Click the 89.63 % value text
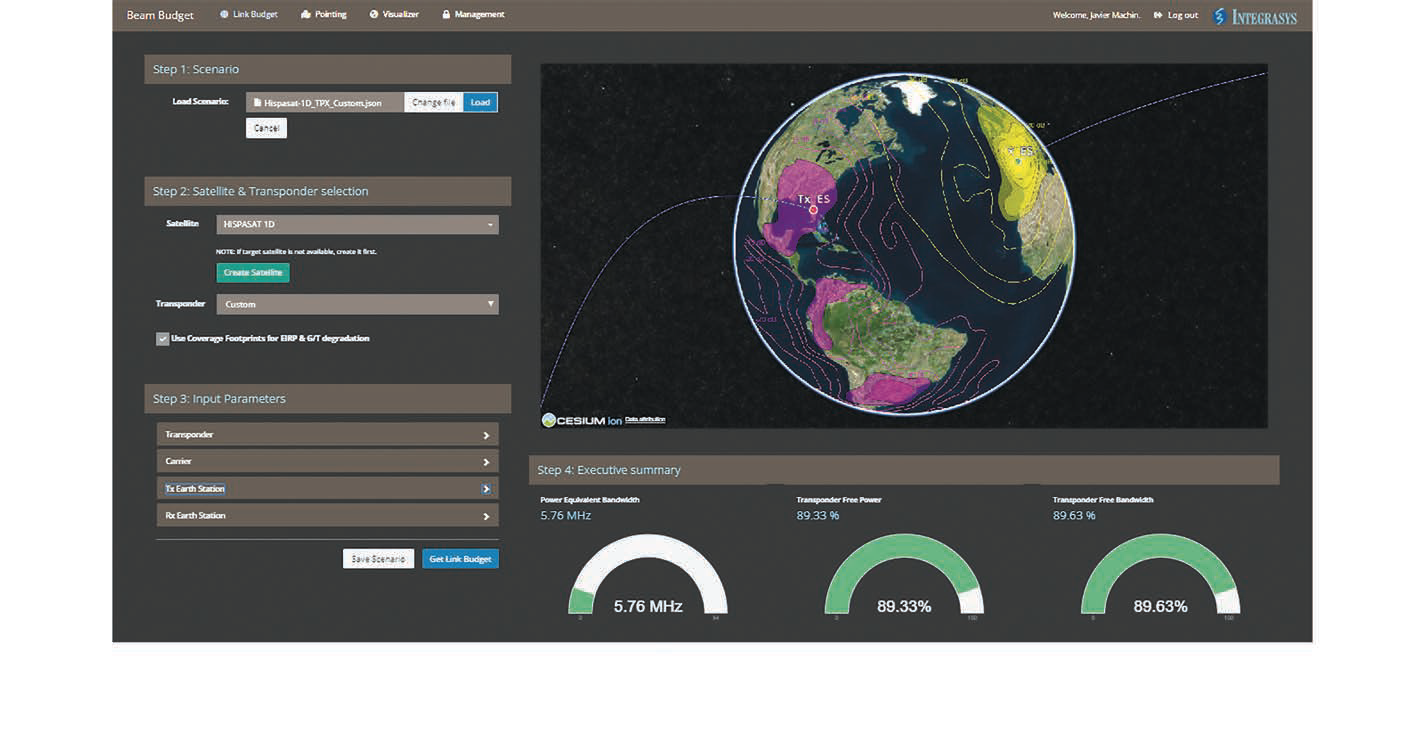Screen dimensions: 1425x750 (x=1075, y=516)
